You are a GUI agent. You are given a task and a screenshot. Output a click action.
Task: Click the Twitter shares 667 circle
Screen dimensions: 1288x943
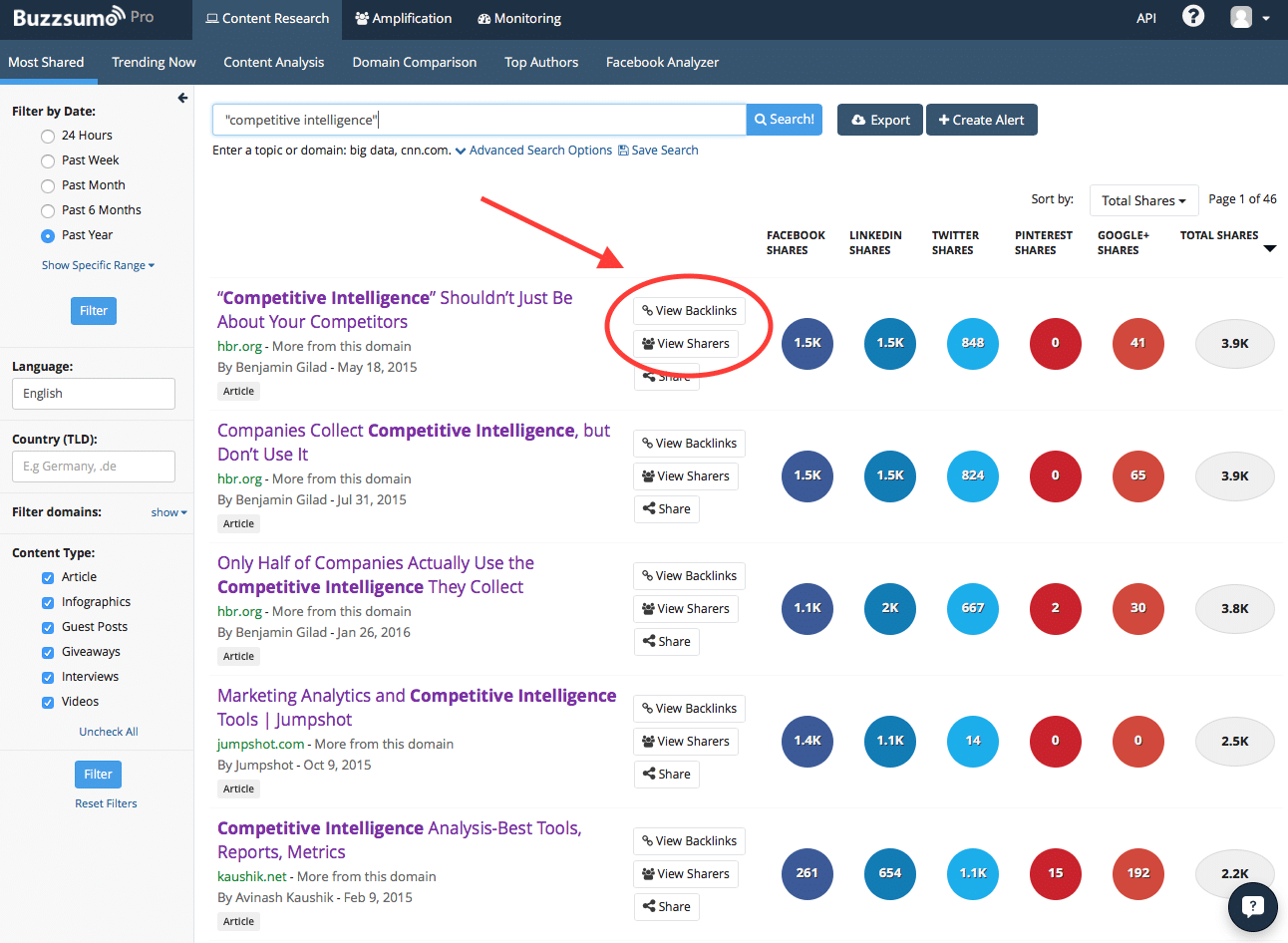click(x=973, y=608)
